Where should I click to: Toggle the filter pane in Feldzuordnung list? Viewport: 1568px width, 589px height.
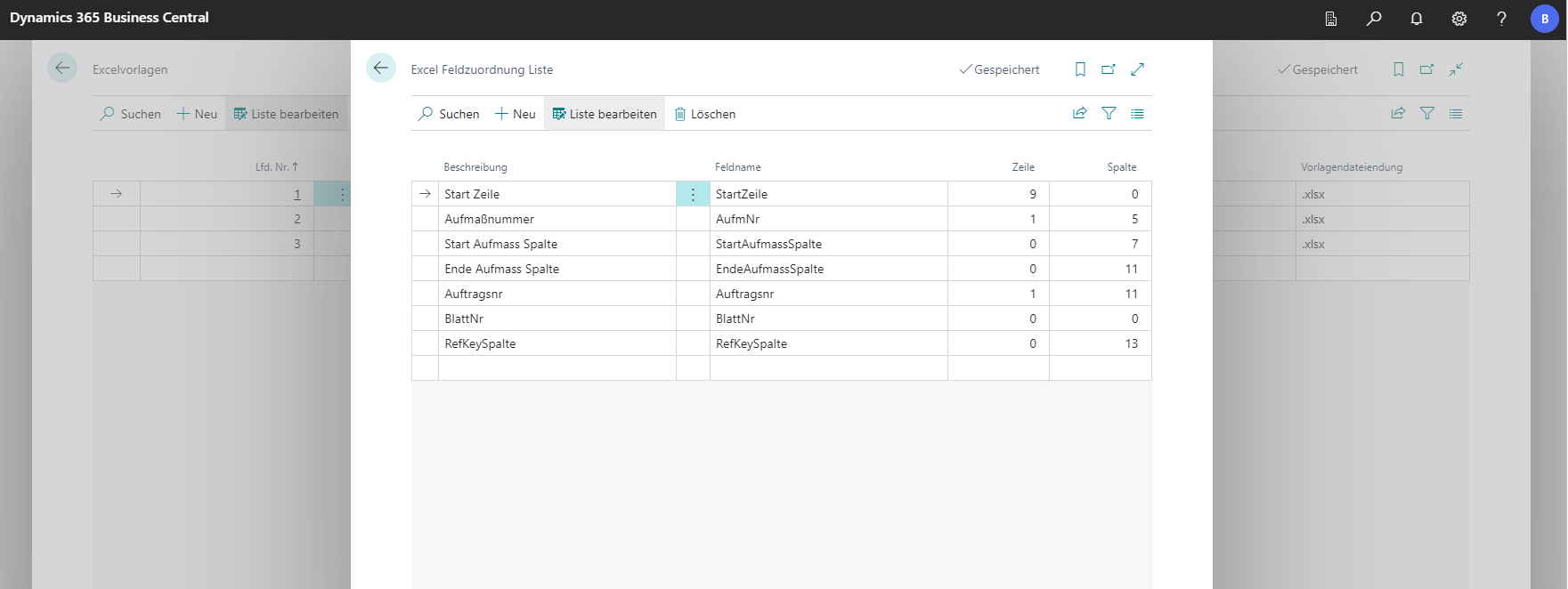click(x=1109, y=114)
